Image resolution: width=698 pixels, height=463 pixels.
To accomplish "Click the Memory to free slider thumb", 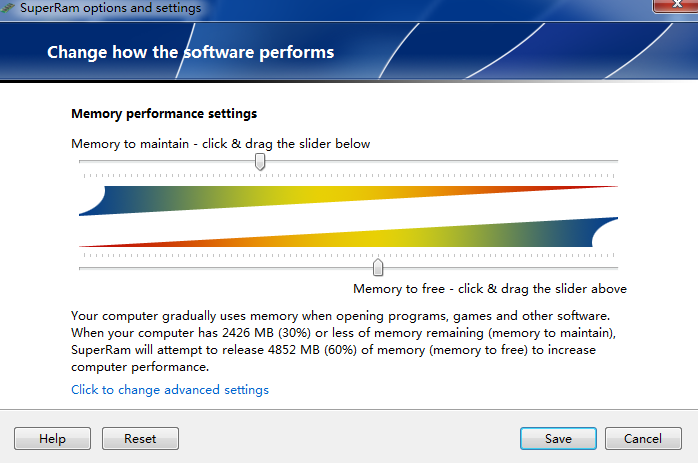I will click(x=378, y=267).
